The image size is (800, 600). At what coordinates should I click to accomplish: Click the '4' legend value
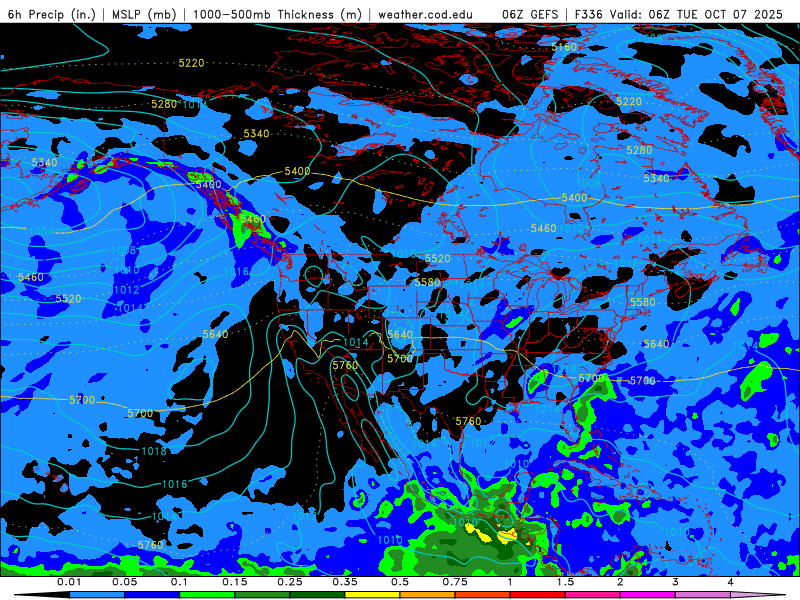pos(731,582)
